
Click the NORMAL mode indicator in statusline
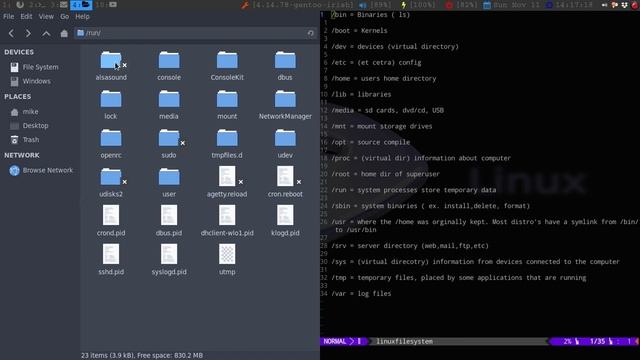(334, 342)
